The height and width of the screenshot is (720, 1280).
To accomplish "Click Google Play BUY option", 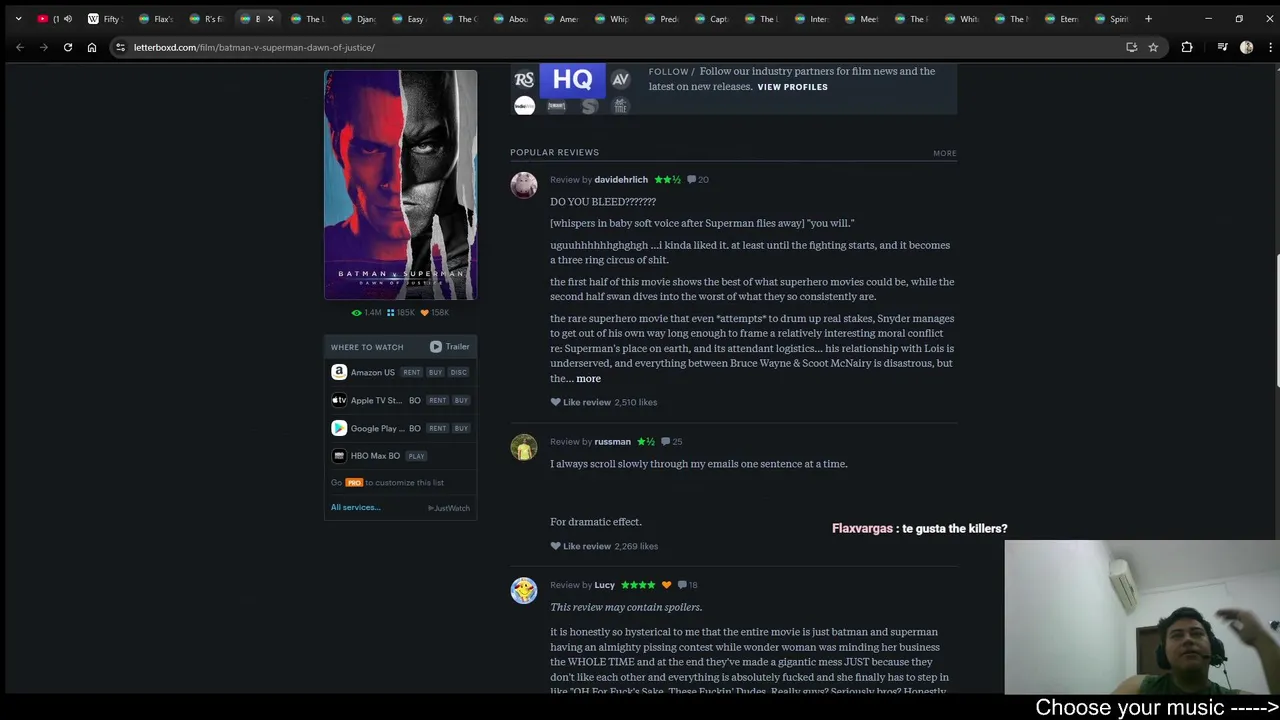I will (x=461, y=429).
